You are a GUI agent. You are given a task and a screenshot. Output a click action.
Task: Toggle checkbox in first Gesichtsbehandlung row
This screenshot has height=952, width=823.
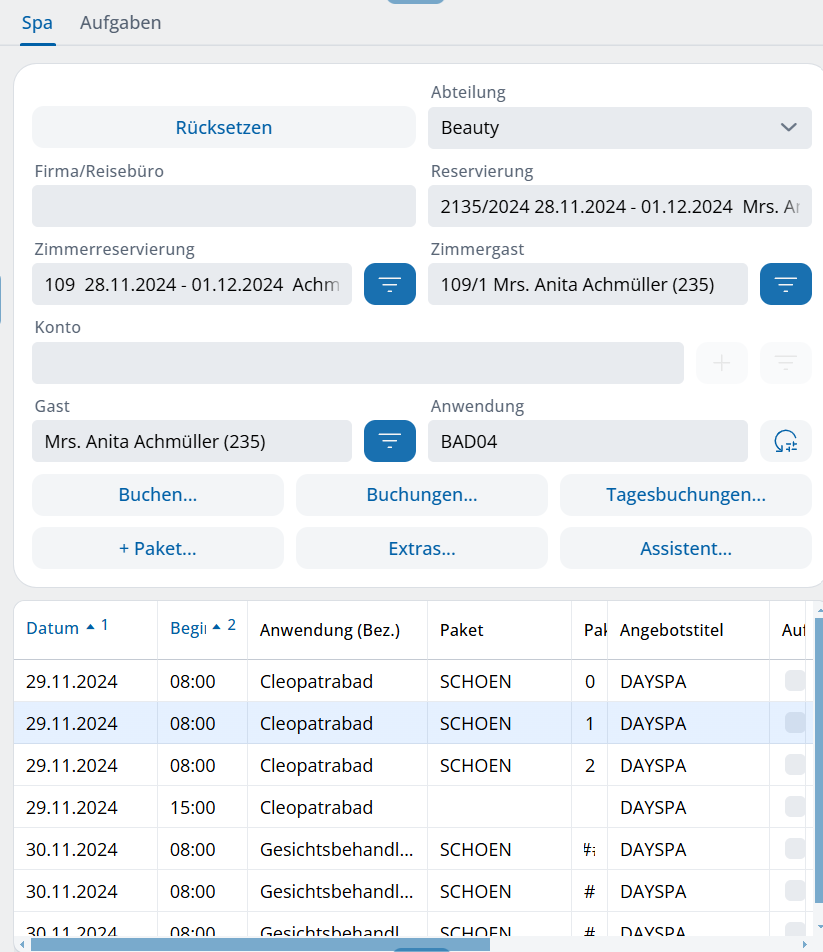(x=795, y=849)
